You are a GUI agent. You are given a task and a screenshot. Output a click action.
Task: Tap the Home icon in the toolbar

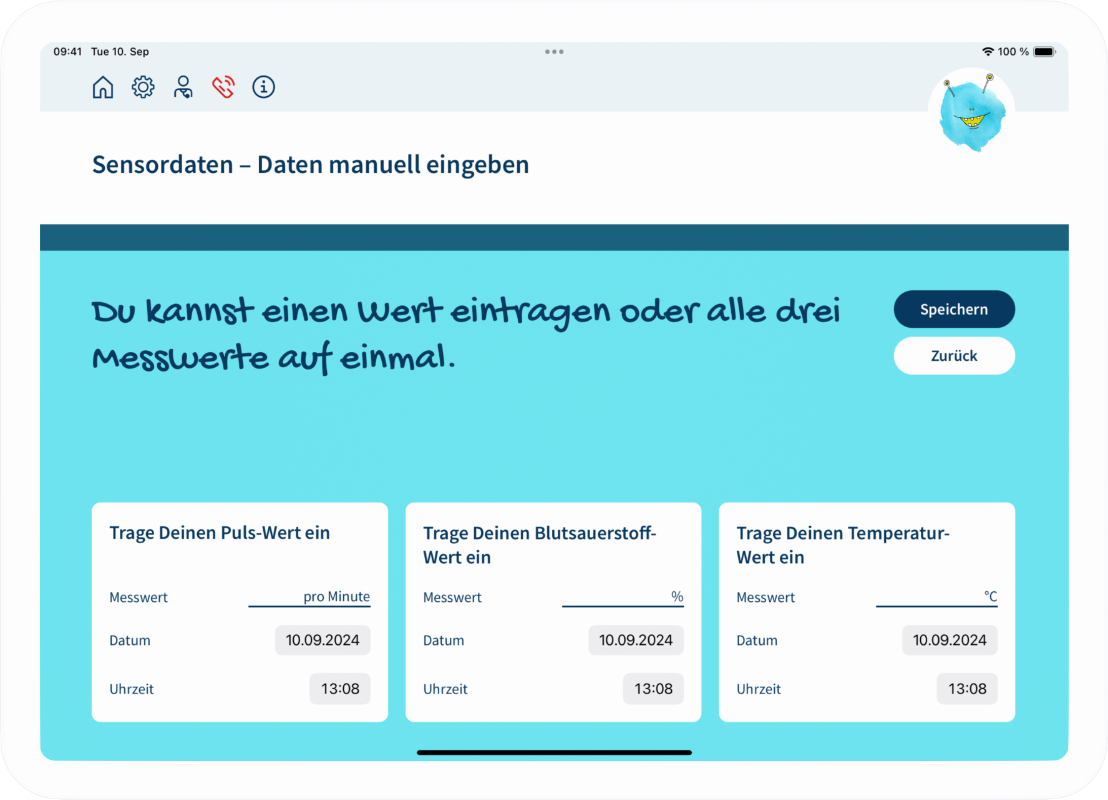103,88
